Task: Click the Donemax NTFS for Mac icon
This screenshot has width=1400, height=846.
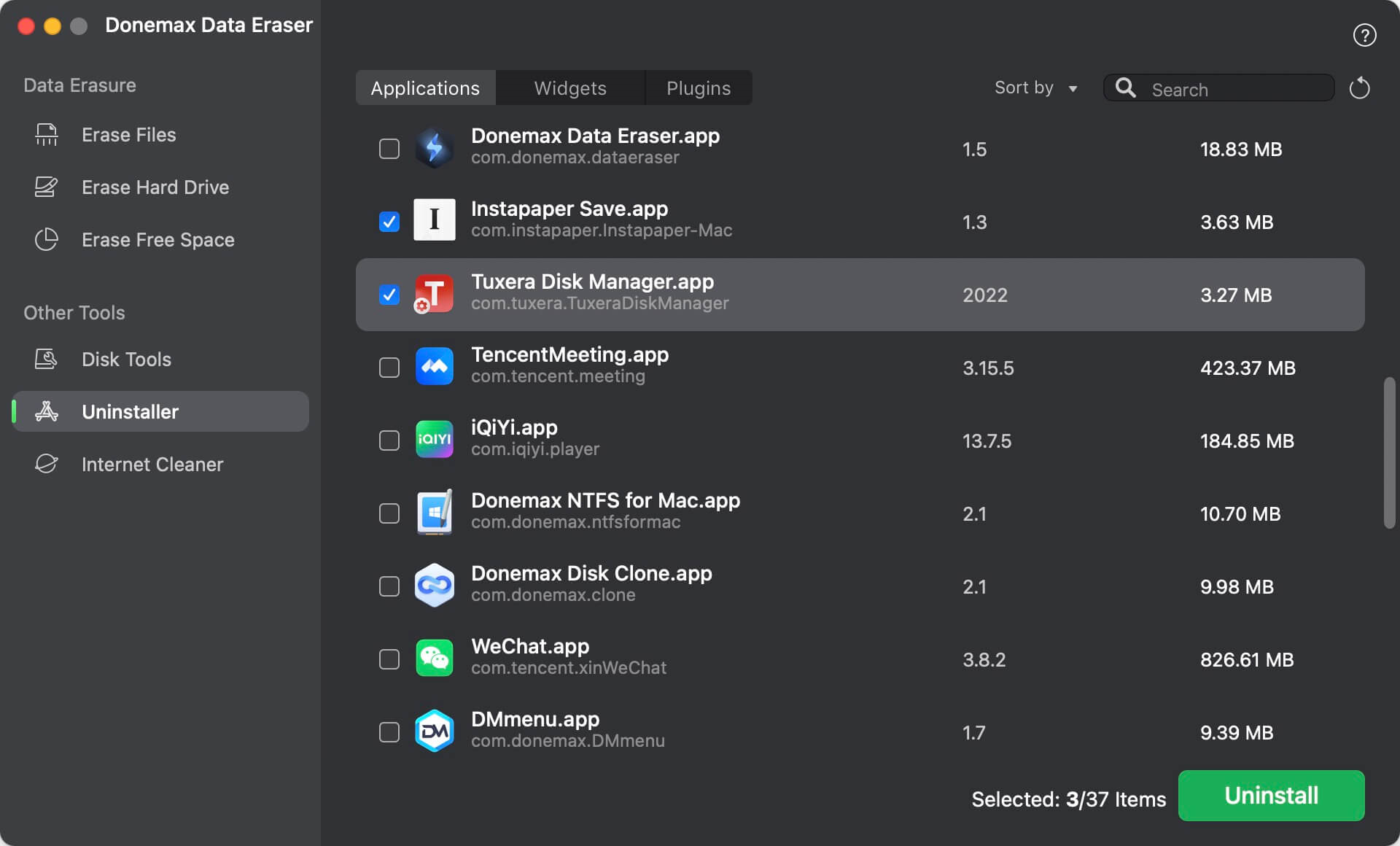Action: (x=435, y=512)
